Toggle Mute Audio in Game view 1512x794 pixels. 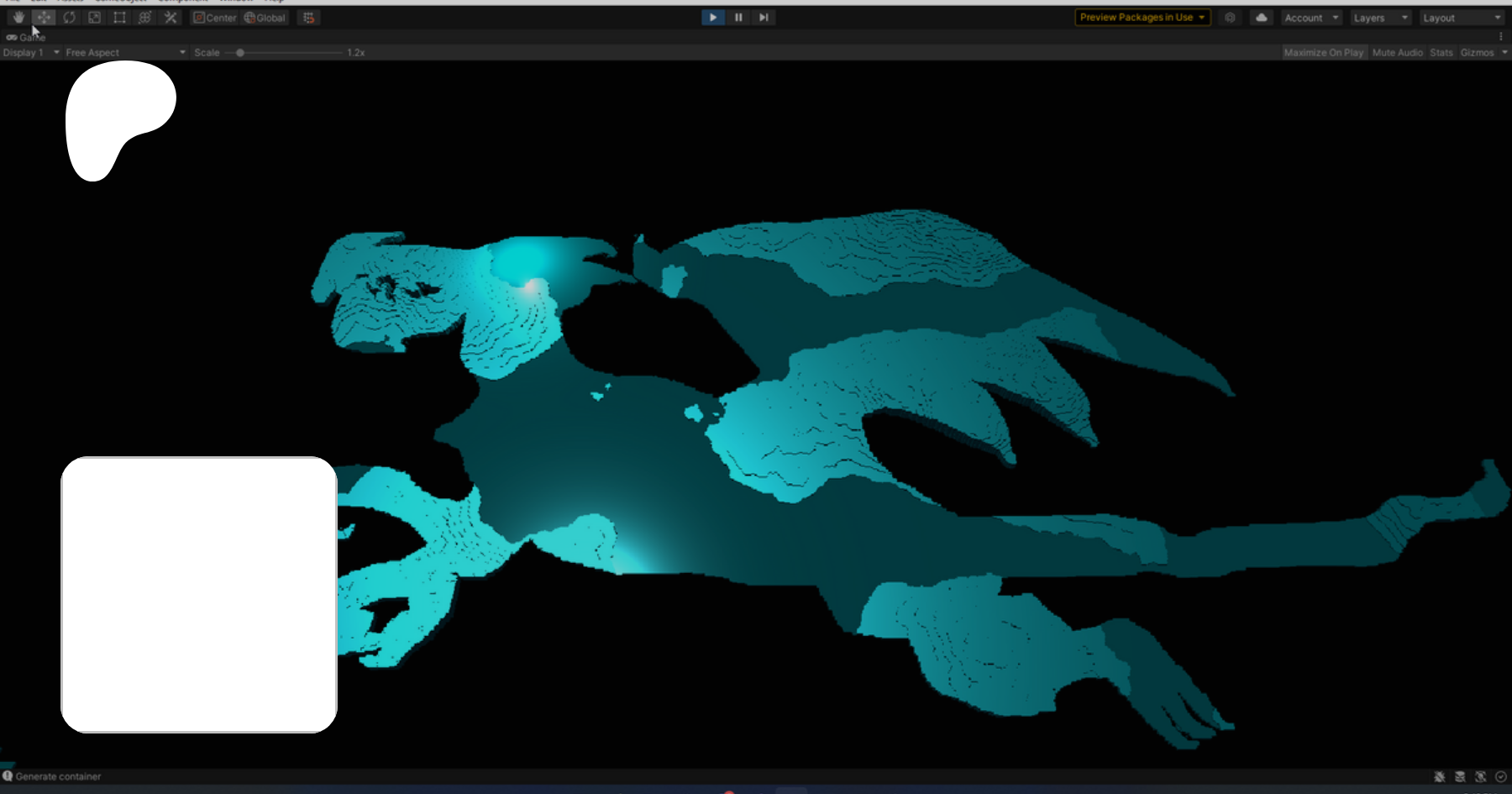pos(1397,52)
